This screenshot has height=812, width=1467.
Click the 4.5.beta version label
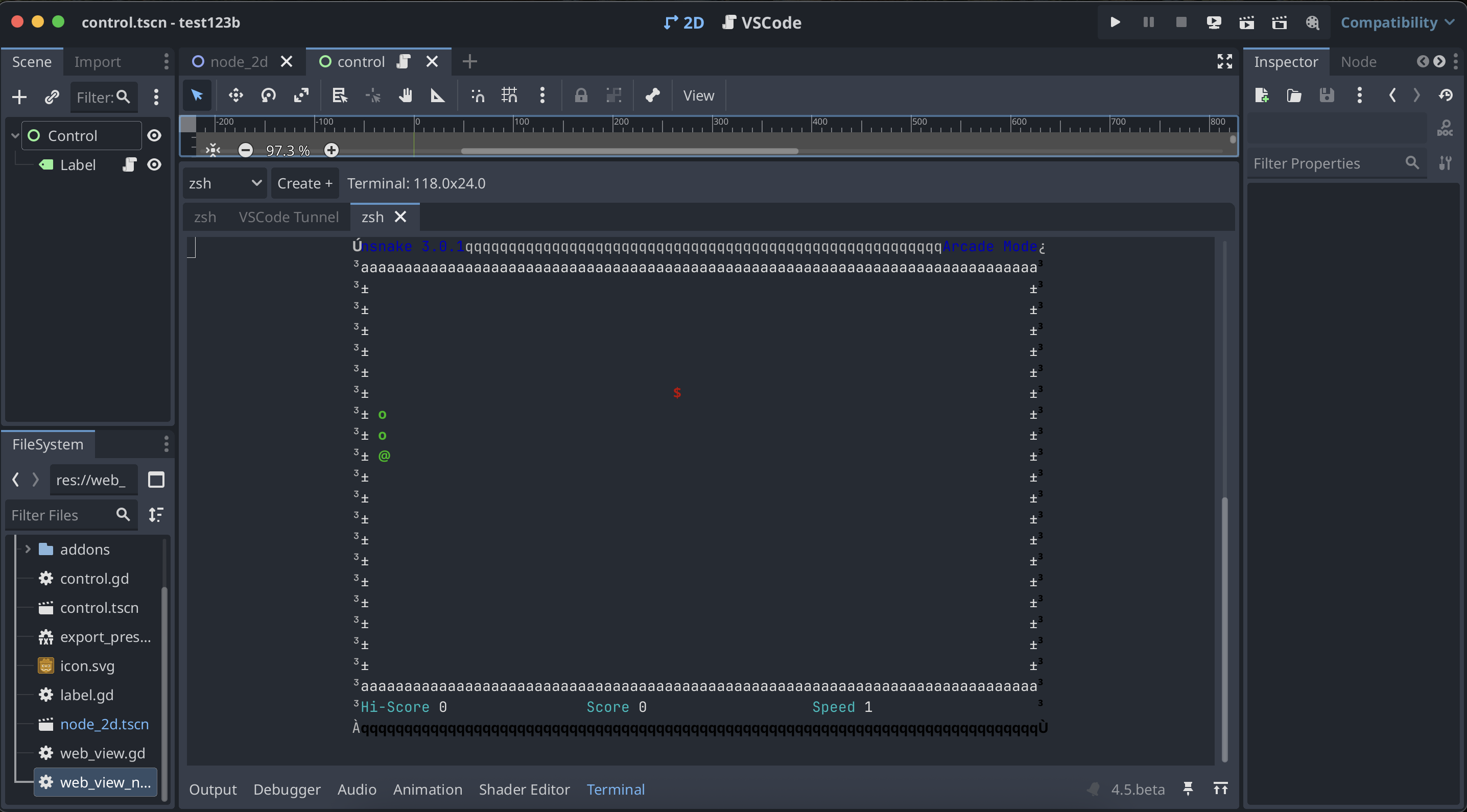point(1137,789)
